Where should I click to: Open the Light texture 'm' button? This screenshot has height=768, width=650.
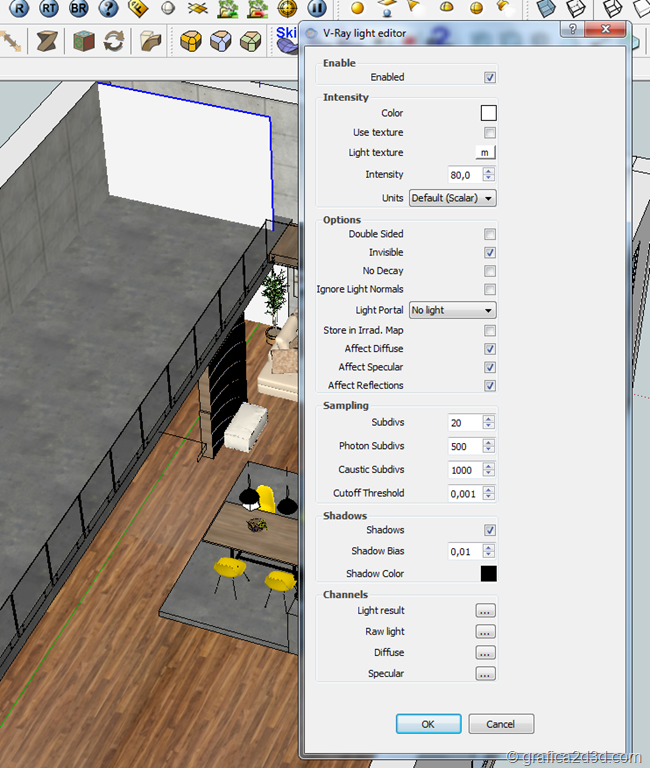point(485,152)
